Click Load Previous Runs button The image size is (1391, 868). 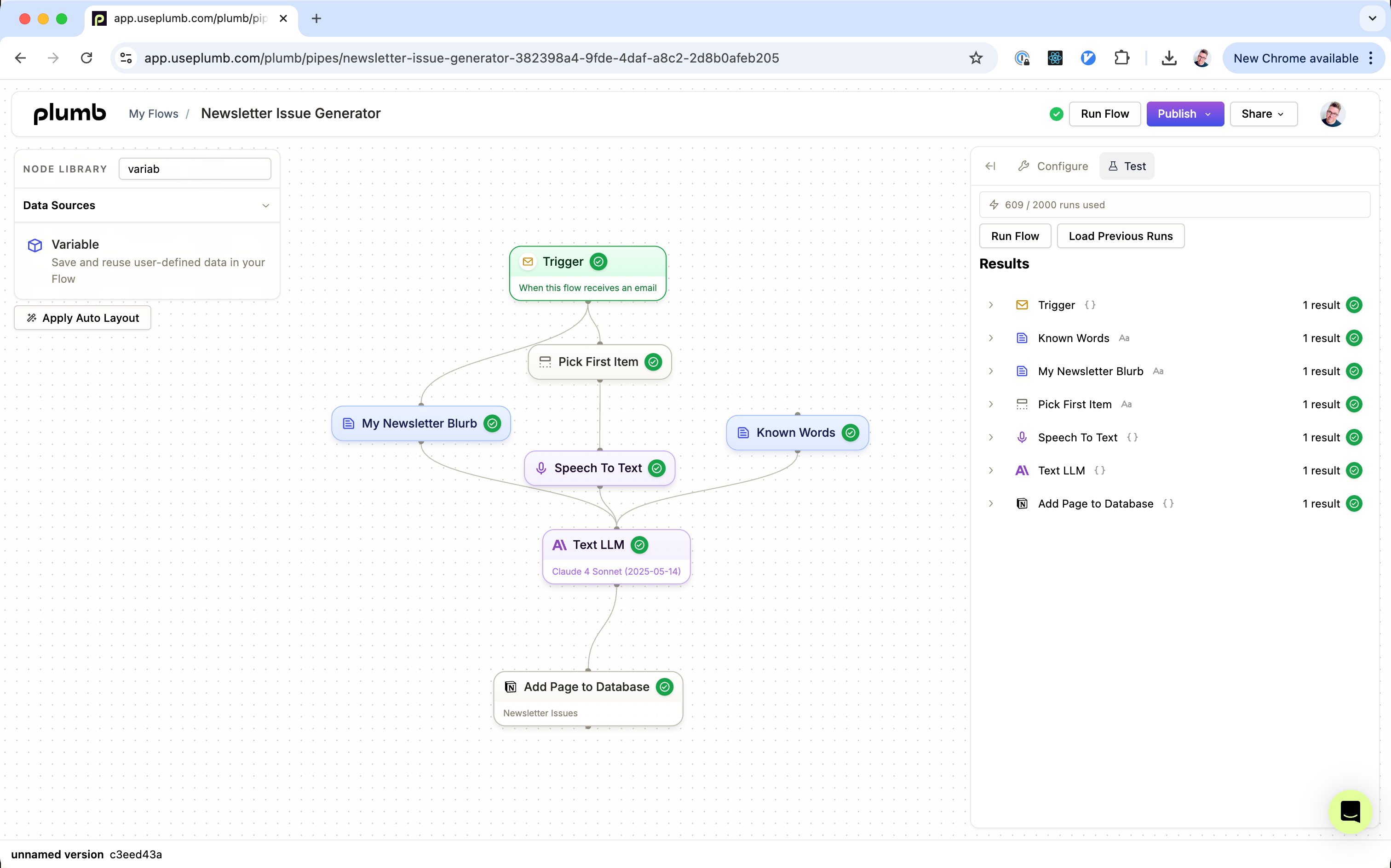click(1120, 236)
